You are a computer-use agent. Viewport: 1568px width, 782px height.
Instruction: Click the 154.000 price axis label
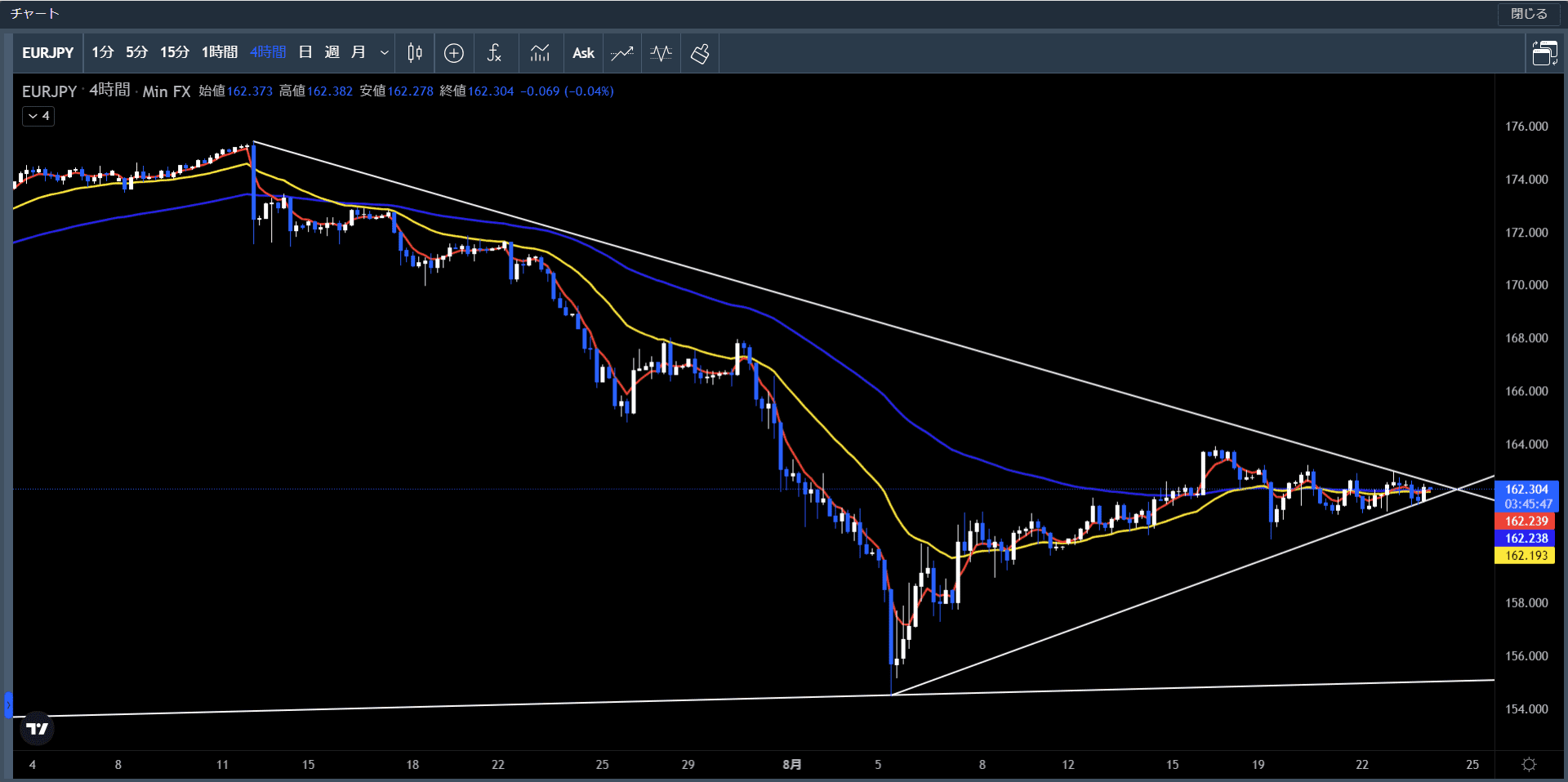(x=1526, y=709)
